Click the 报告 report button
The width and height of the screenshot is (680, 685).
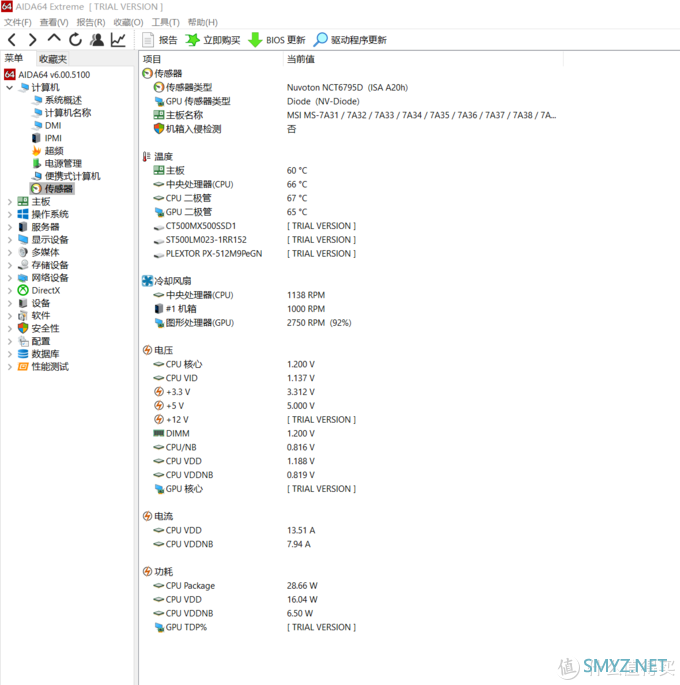point(159,40)
